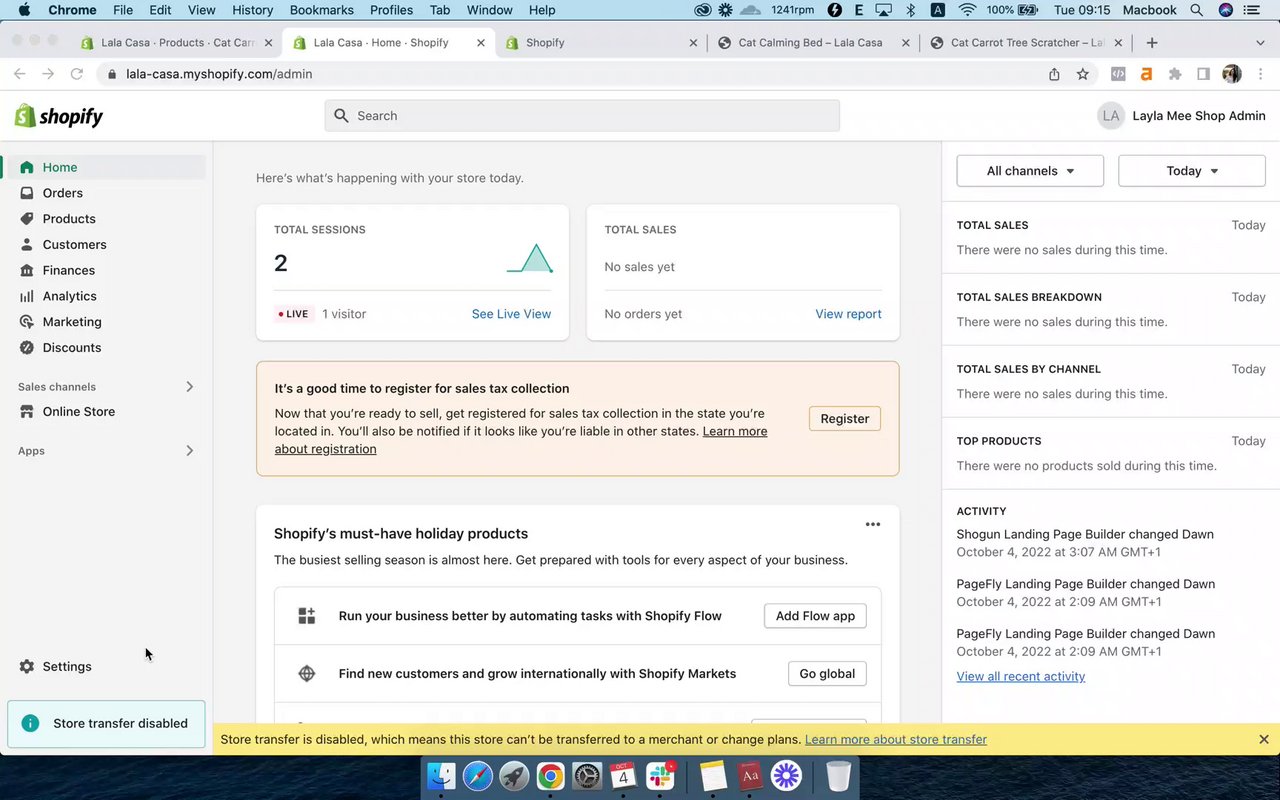
Task: Open Chrome profile picture icon
Action: (1232, 74)
